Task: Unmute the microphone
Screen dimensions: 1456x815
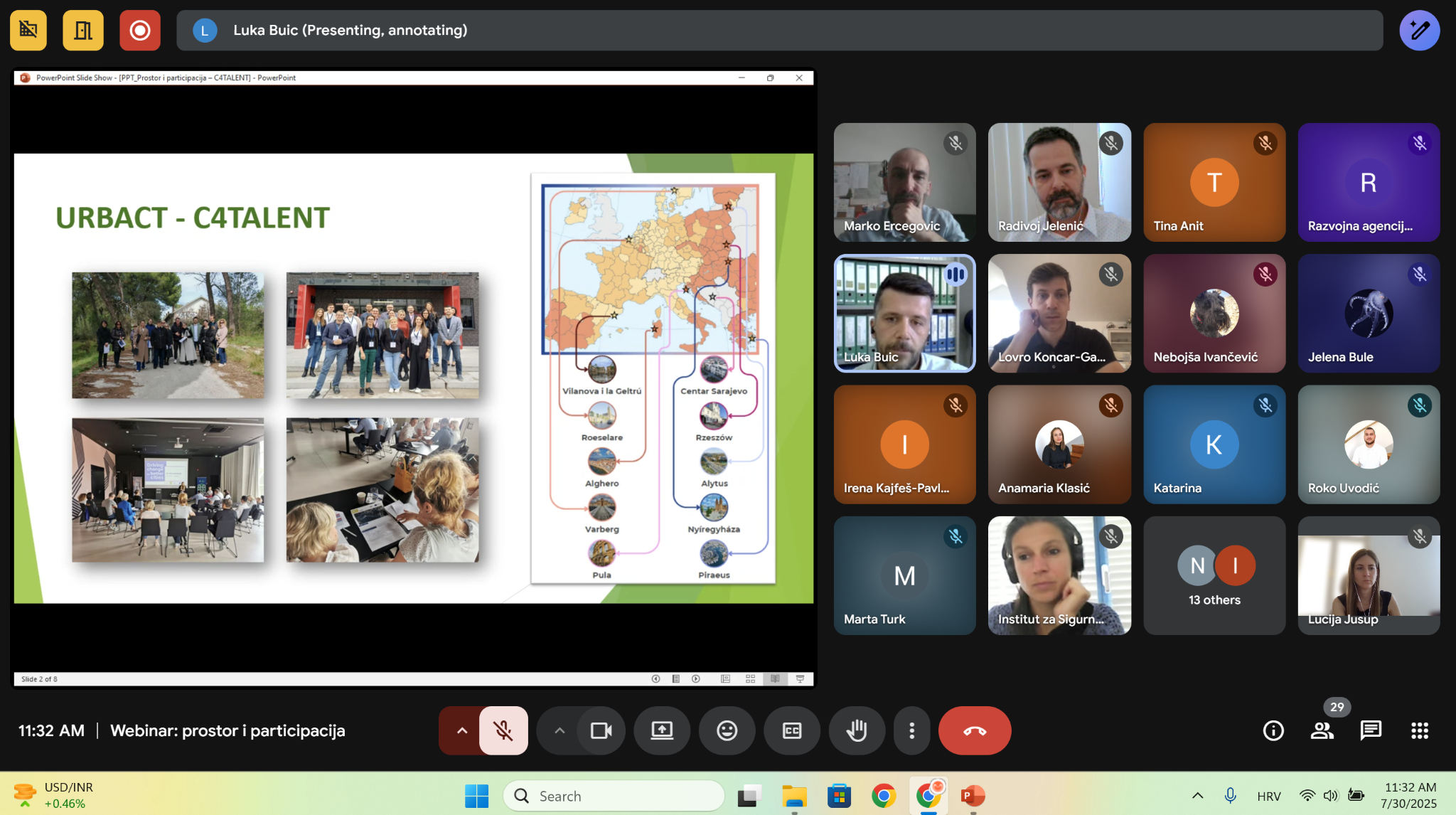Action: [x=503, y=730]
